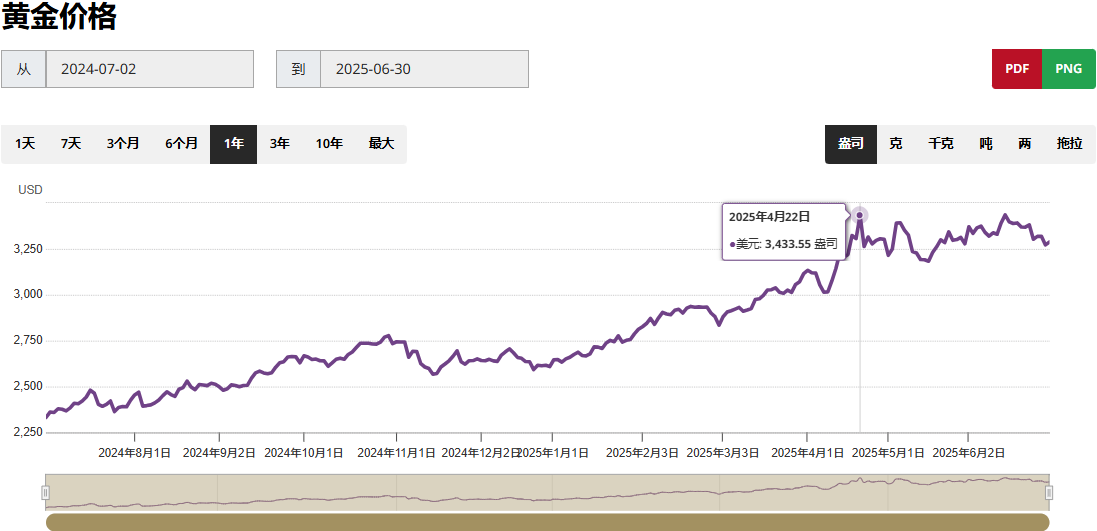1097x531 pixels.
Task: Click the 2,500 y-axis value
Action: click(x=29, y=386)
